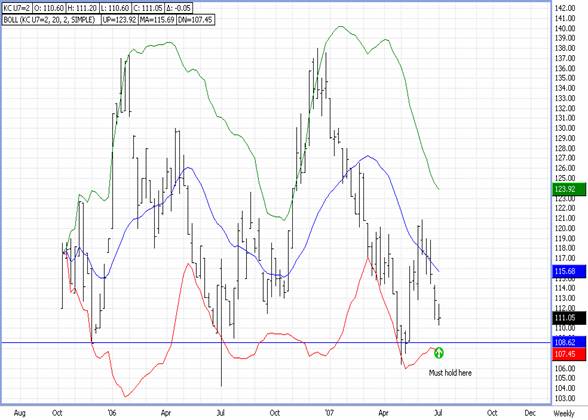Click the blue 115.68 price tag
The width and height of the screenshot is (588, 420).
[x=569, y=271]
